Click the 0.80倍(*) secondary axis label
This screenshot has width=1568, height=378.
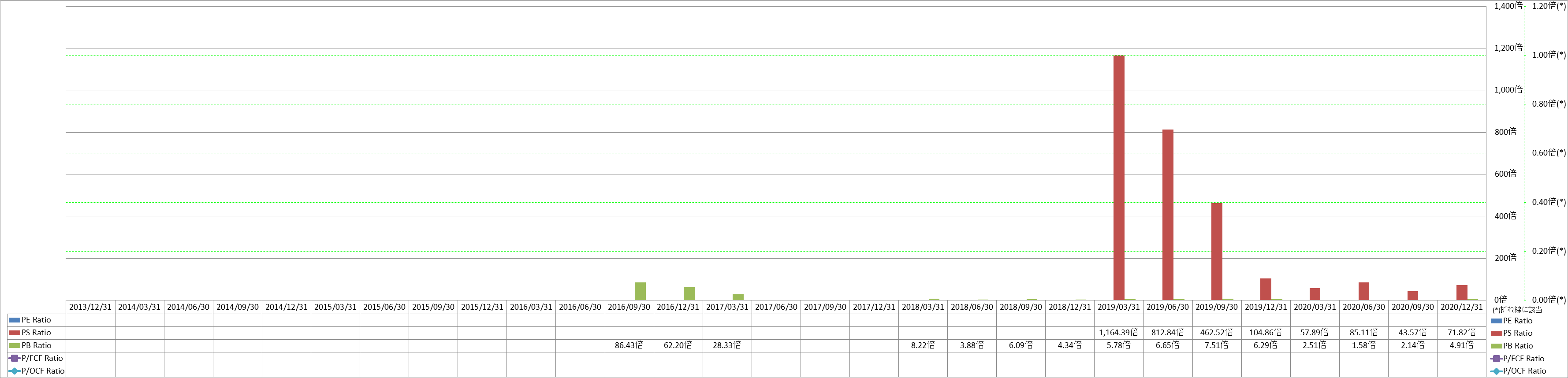[1549, 104]
